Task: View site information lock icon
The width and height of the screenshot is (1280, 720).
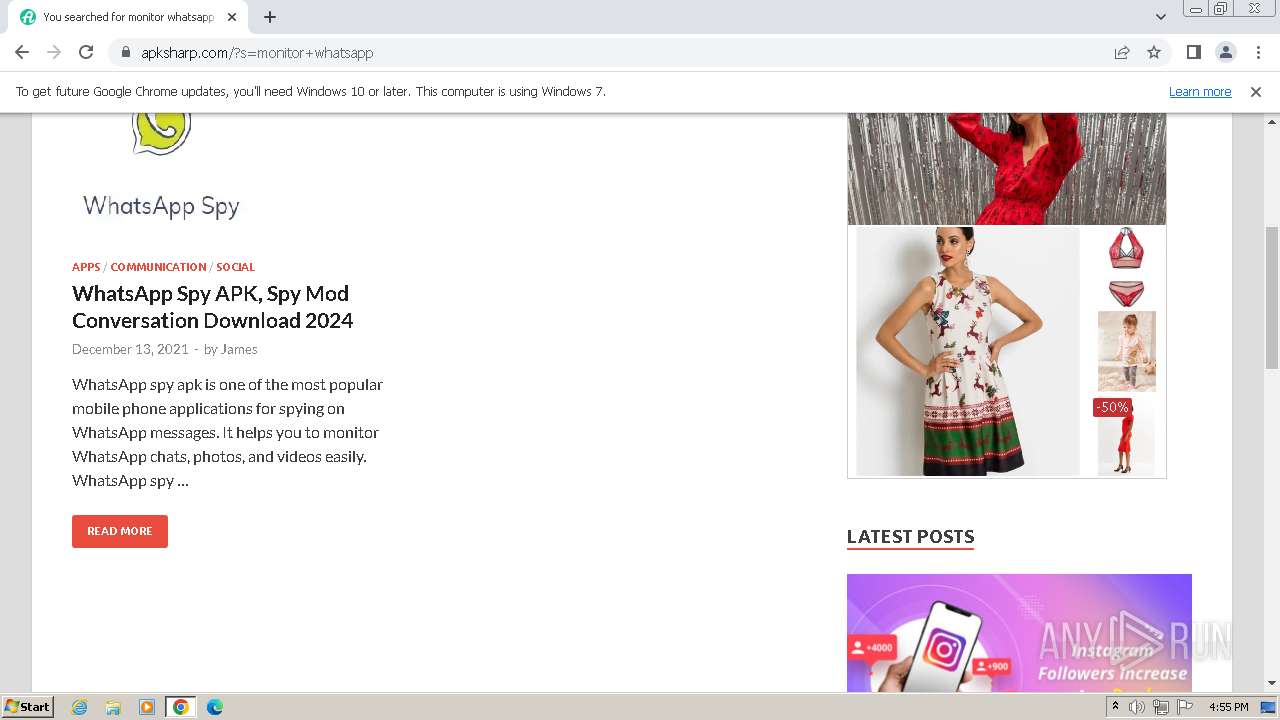Action: click(x=126, y=52)
